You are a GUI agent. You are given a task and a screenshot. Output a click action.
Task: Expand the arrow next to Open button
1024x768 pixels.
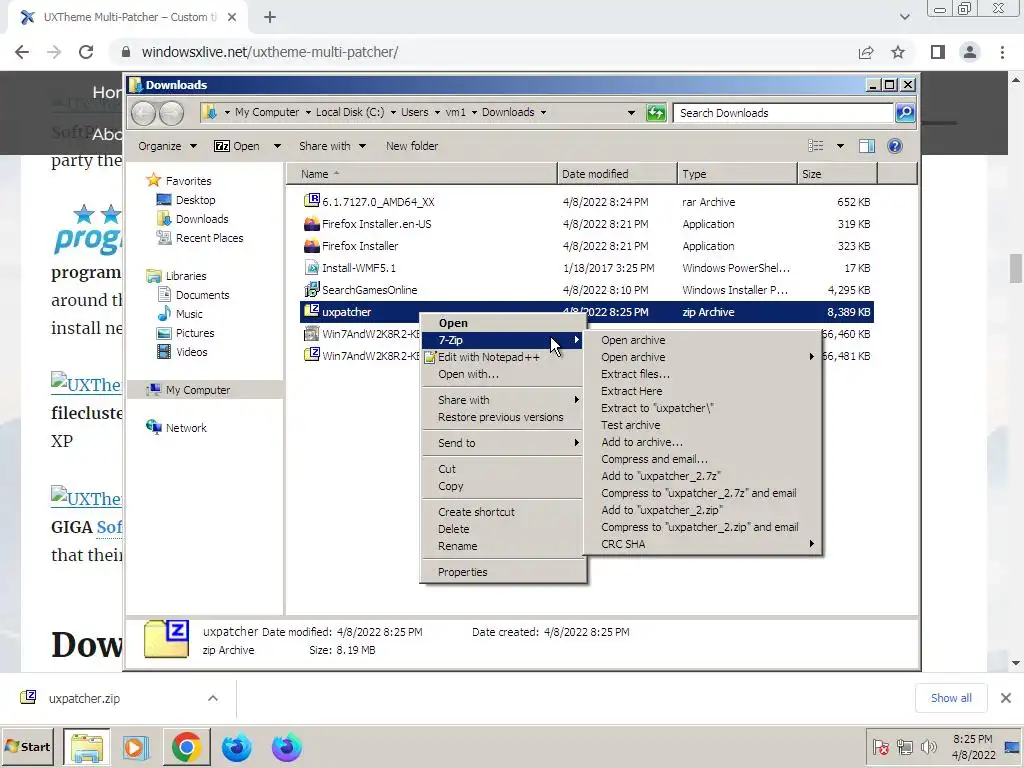[x=277, y=146]
